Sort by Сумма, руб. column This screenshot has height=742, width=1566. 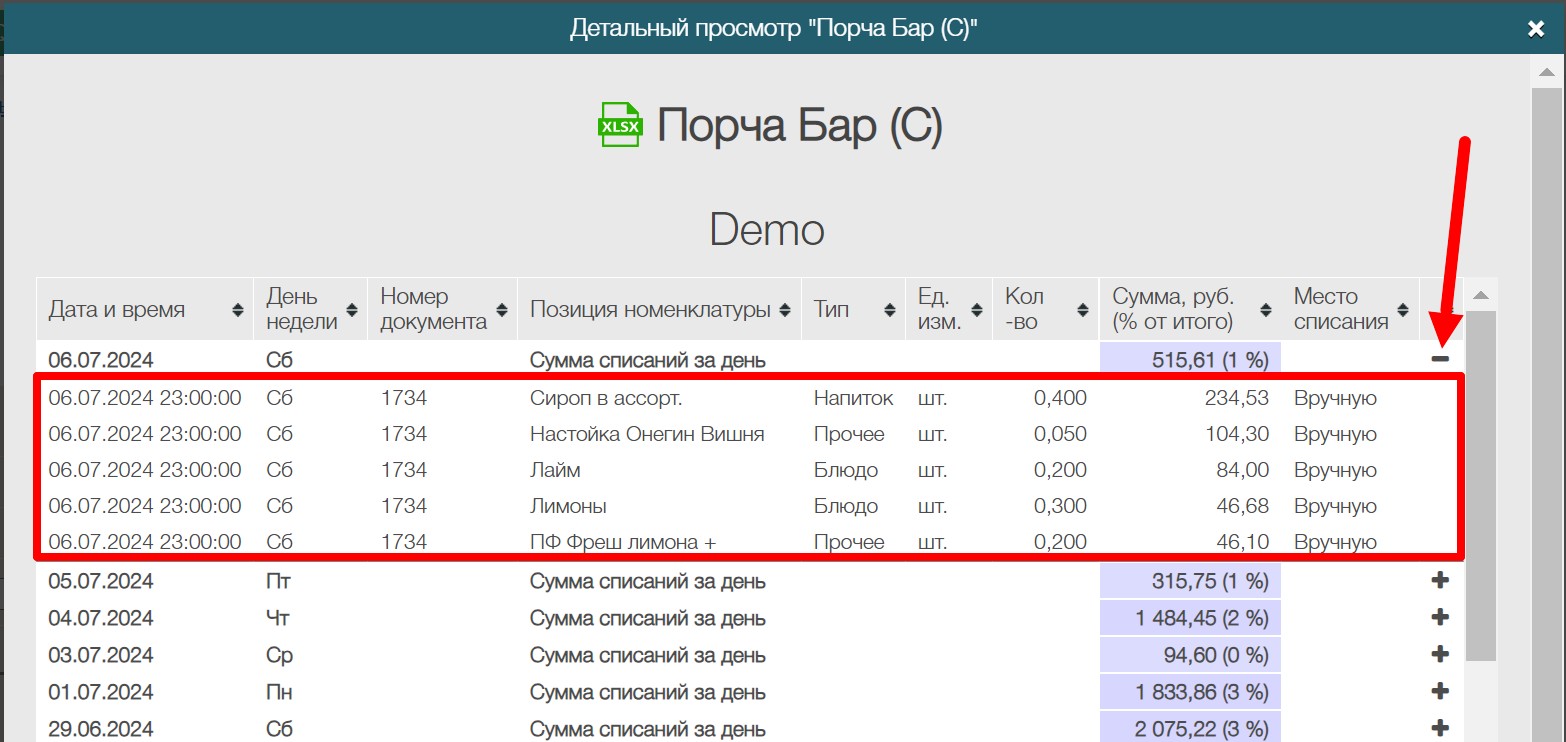pos(1264,310)
